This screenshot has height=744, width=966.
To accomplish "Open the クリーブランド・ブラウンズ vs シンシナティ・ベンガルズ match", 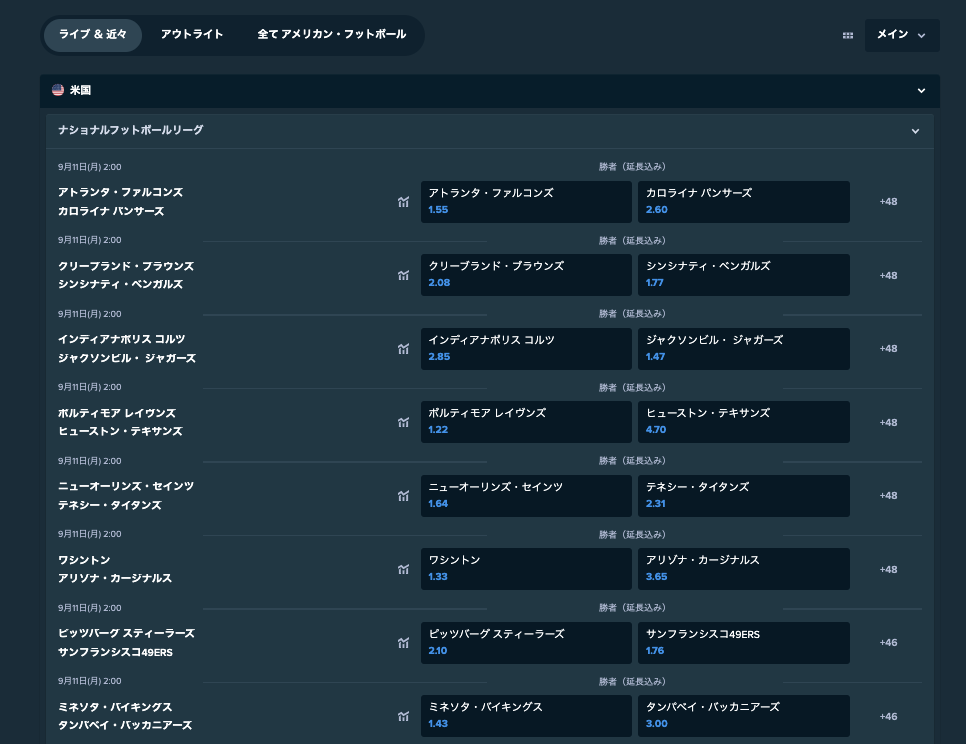I will coord(126,275).
